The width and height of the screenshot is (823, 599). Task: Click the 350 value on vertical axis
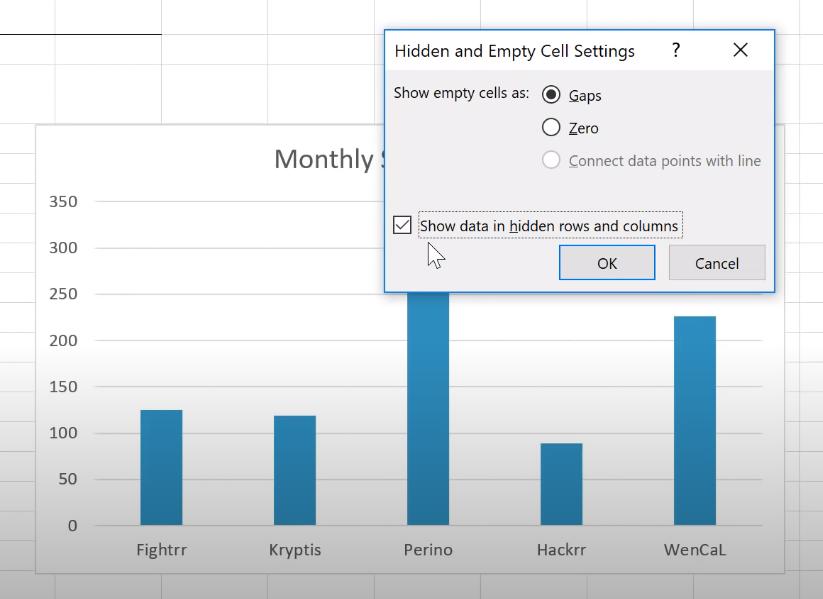(x=63, y=202)
